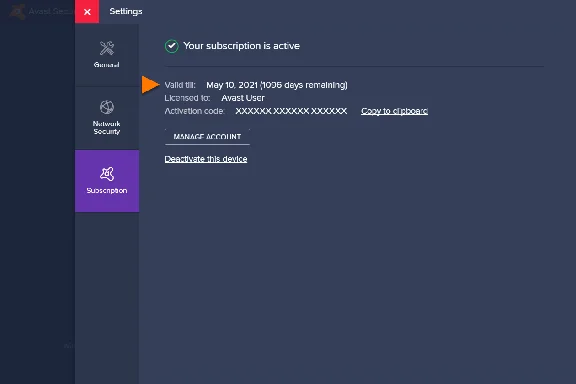
Task: Select the Subscription tab
Action: tap(107, 181)
